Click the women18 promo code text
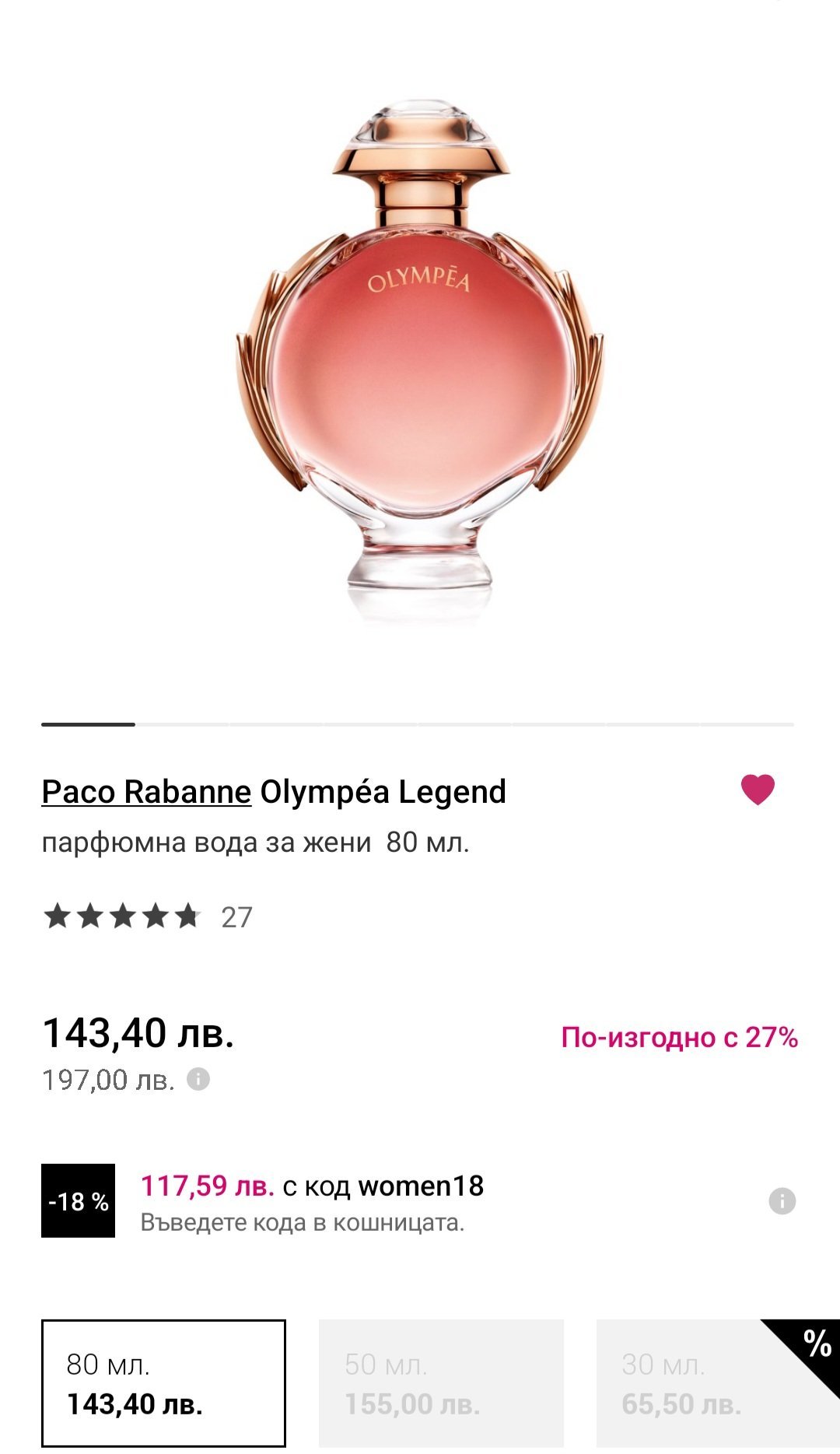840x1454 pixels. coord(421,1186)
